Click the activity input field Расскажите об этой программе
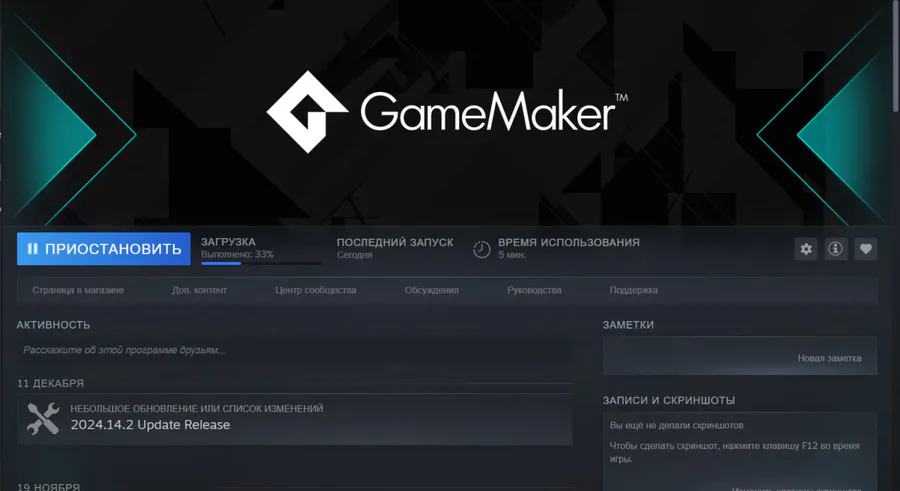 tap(294, 350)
